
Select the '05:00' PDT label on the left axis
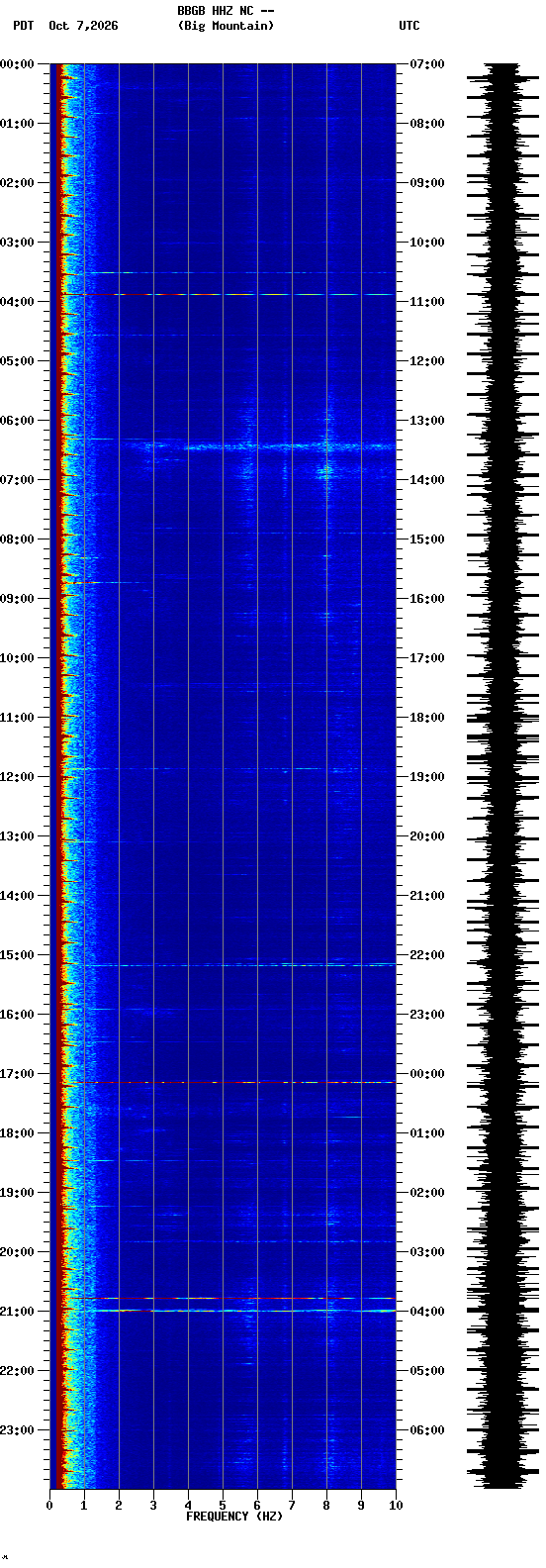(x=17, y=361)
